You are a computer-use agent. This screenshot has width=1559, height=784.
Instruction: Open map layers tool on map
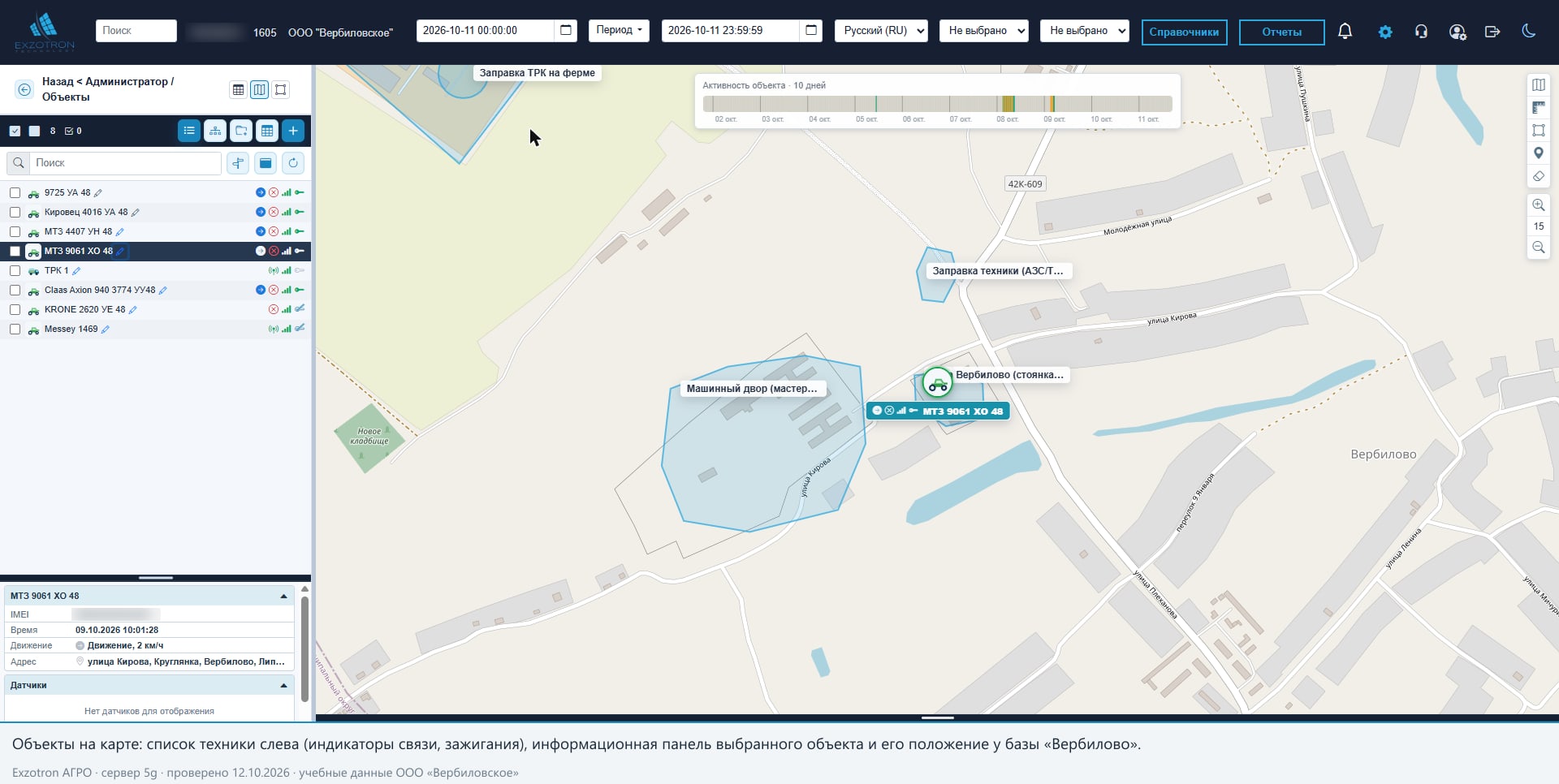coord(1538,85)
